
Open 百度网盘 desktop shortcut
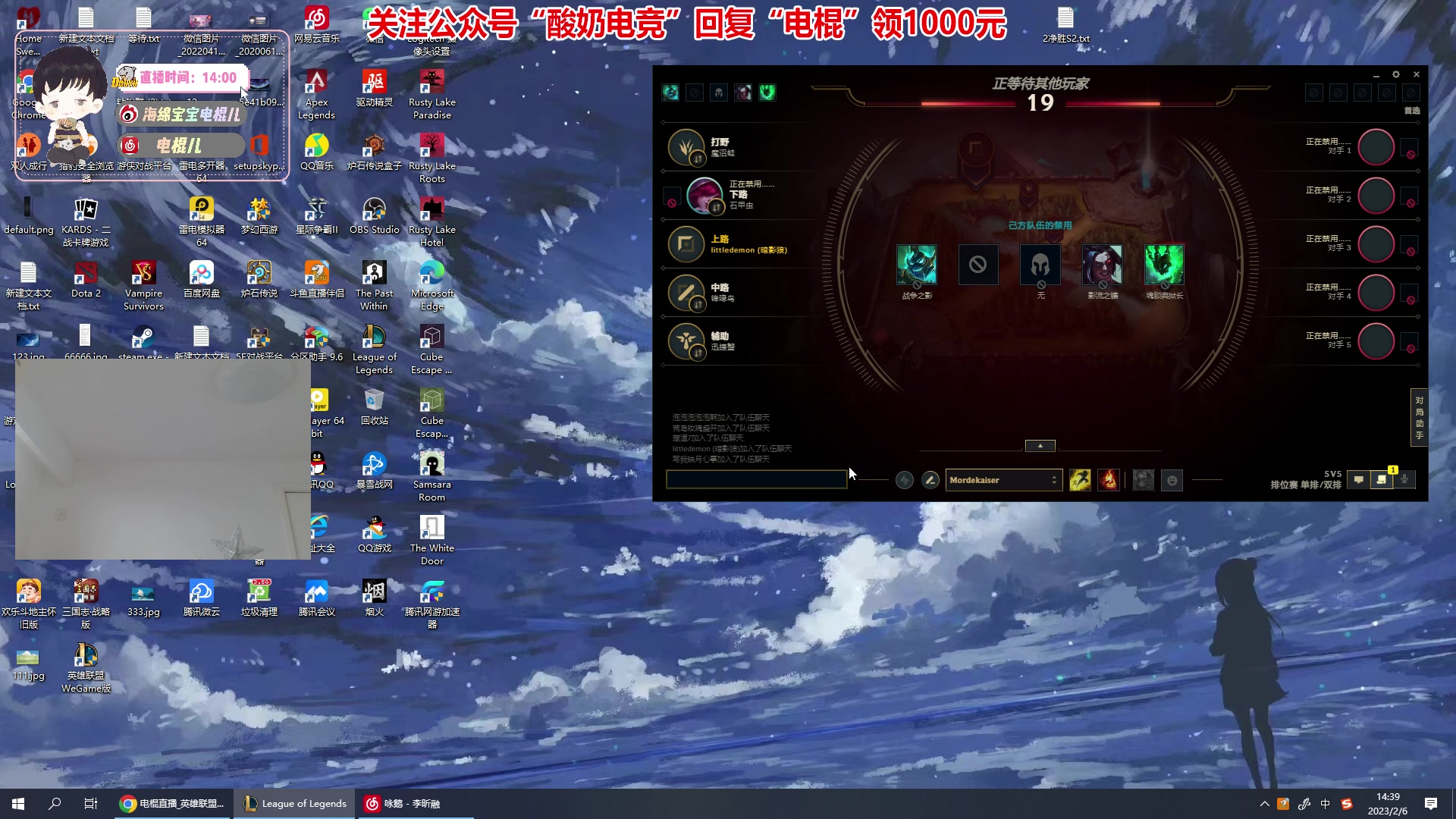201,279
